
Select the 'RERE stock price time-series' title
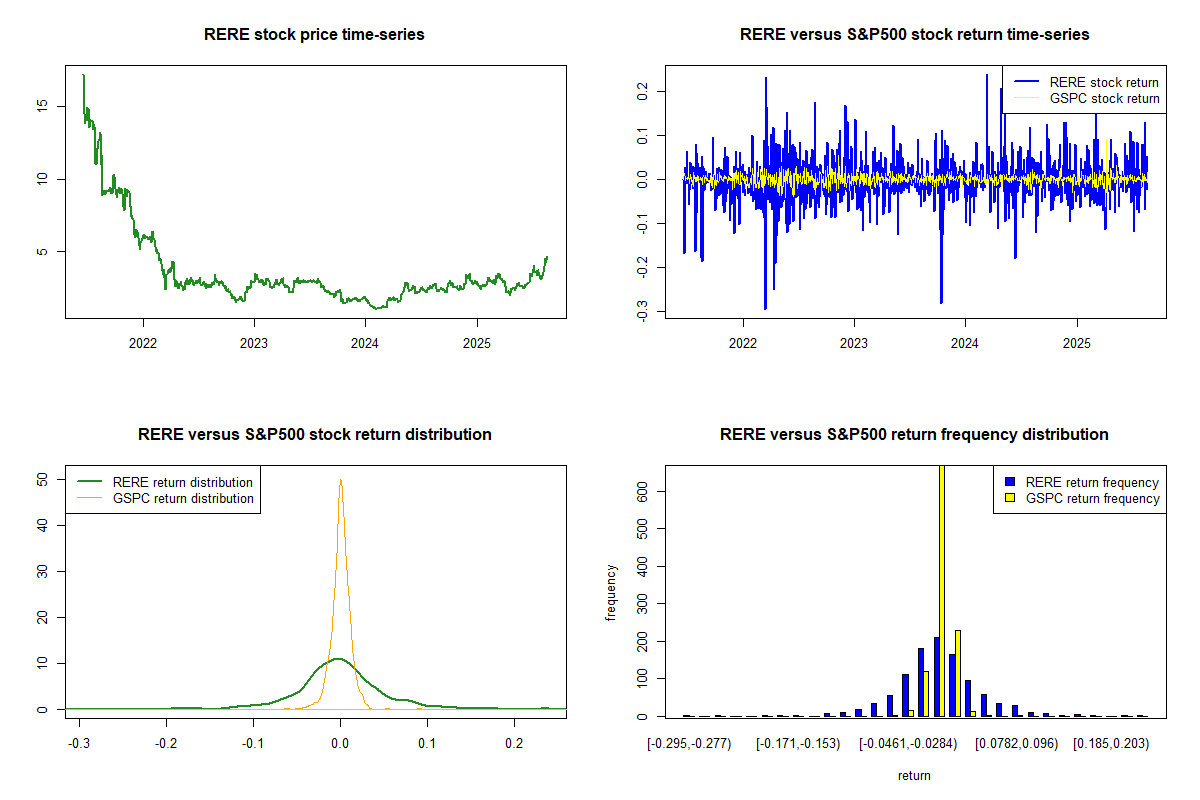point(314,35)
